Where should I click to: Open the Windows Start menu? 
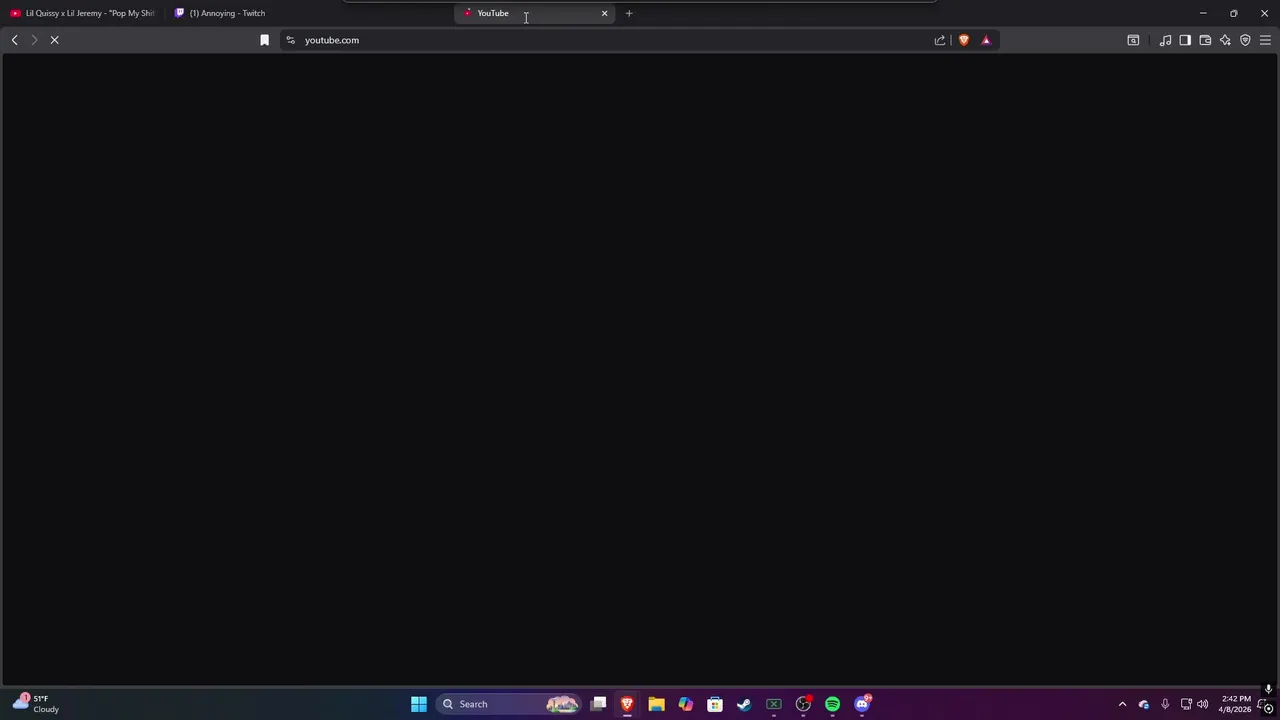tap(419, 704)
